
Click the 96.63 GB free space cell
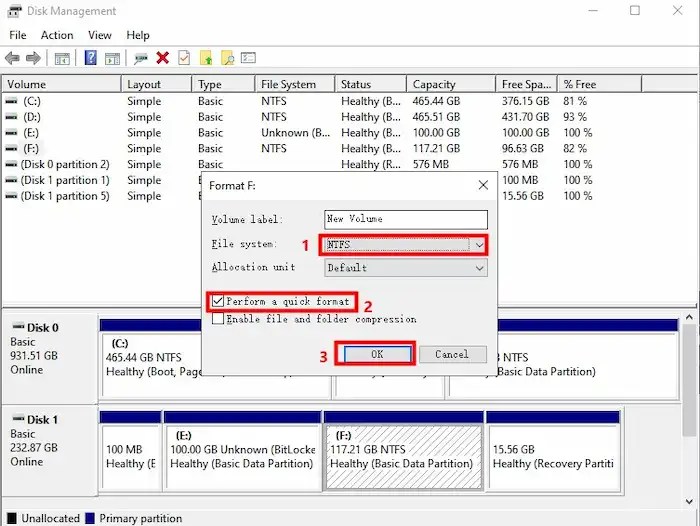tap(523, 148)
